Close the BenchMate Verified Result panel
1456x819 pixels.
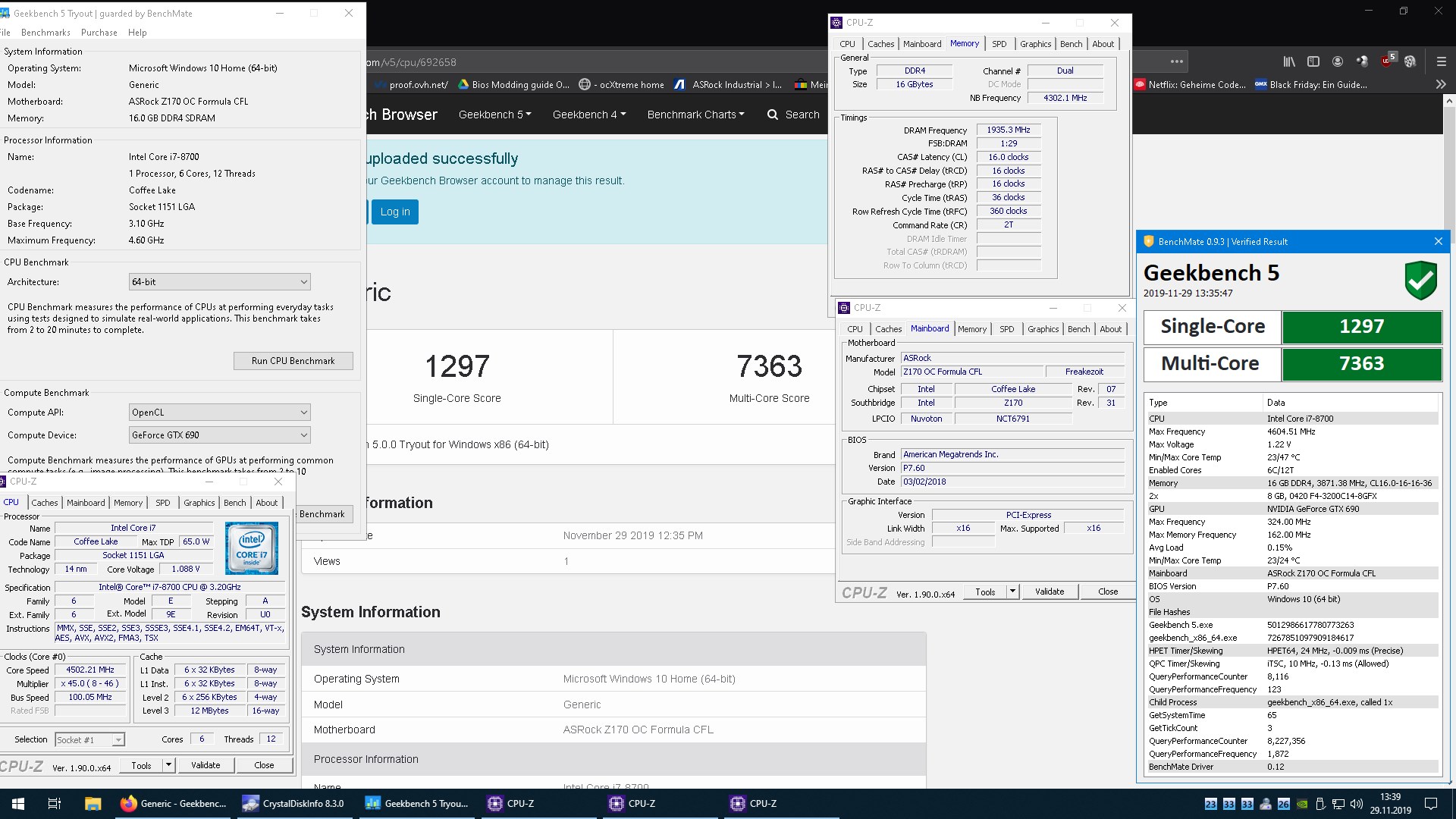[1439, 241]
